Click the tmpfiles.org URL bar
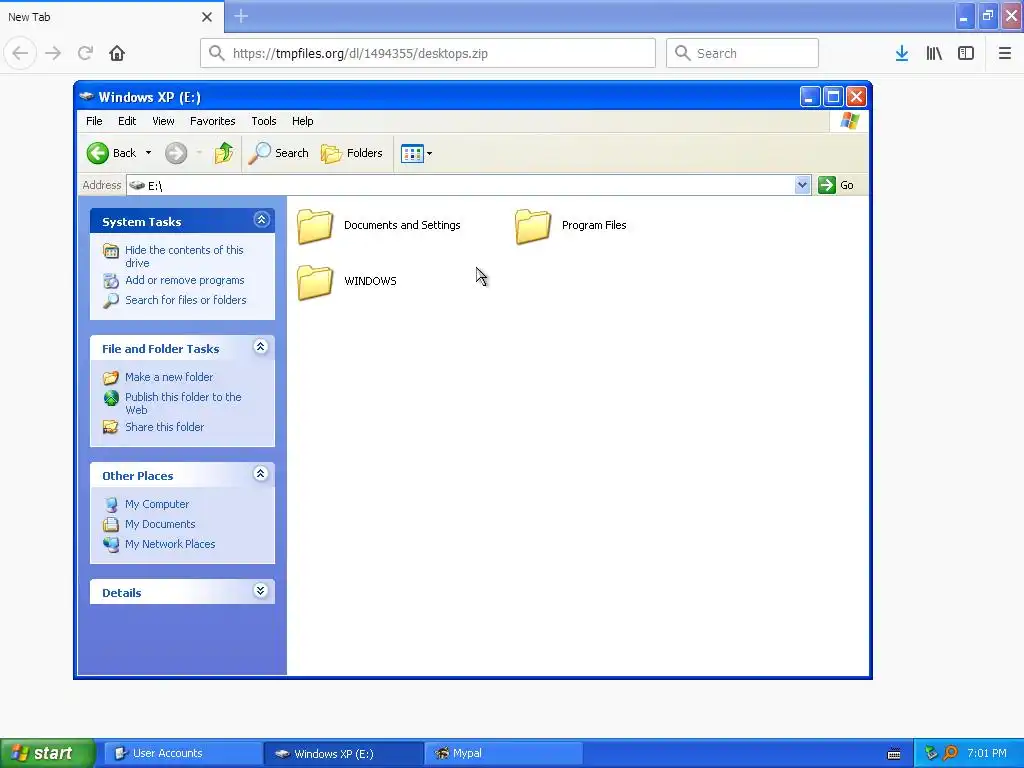Screen dimensions: 1024x768 (428, 53)
